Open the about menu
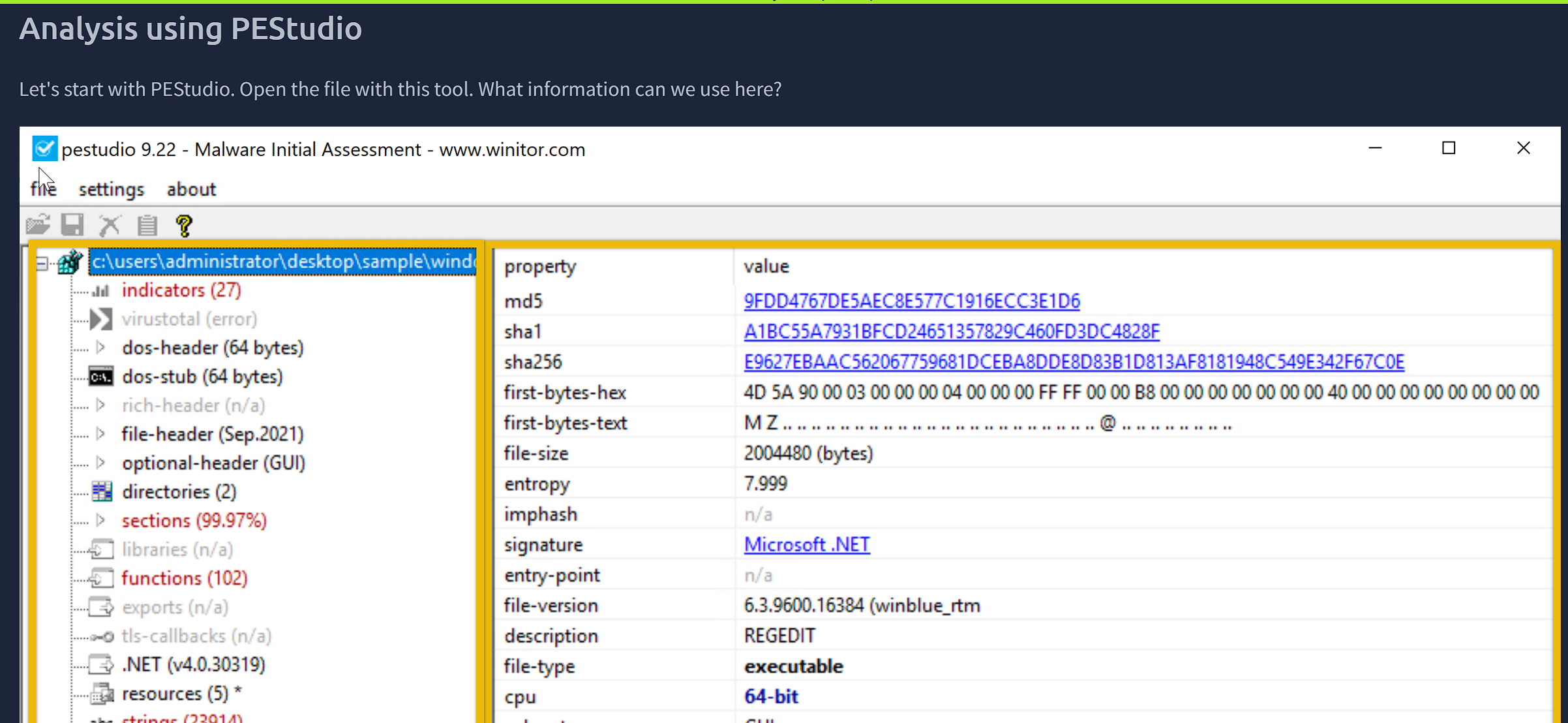The width and height of the screenshot is (1568, 723). (191, 189)
